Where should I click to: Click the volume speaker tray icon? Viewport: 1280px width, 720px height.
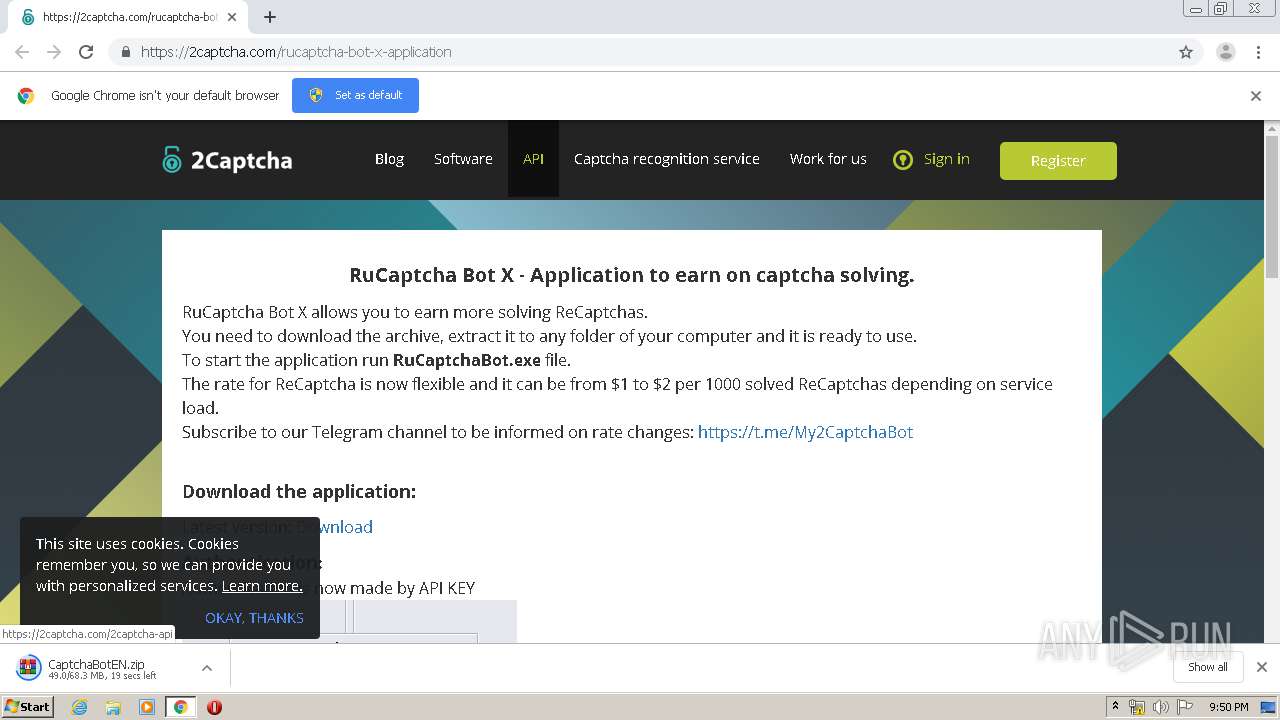point(1161,707)
